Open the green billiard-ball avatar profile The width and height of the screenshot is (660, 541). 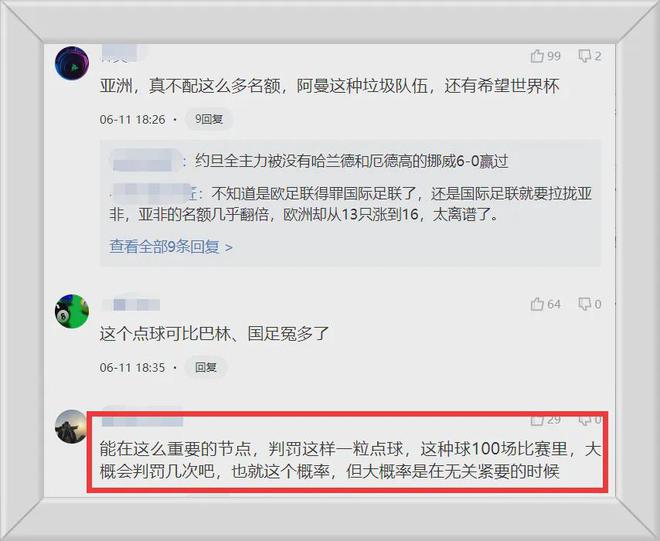[x=72, y=311]
